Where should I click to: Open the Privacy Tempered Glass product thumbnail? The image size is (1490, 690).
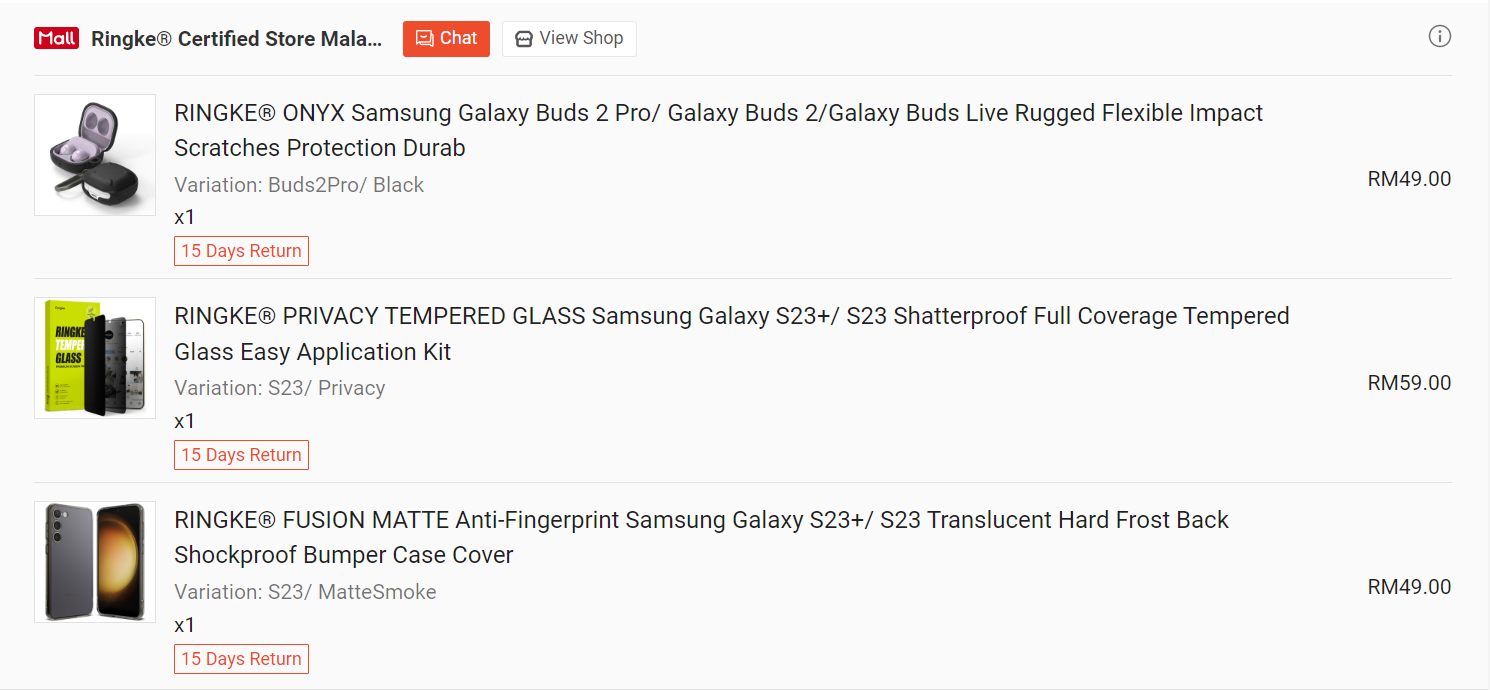95,358
